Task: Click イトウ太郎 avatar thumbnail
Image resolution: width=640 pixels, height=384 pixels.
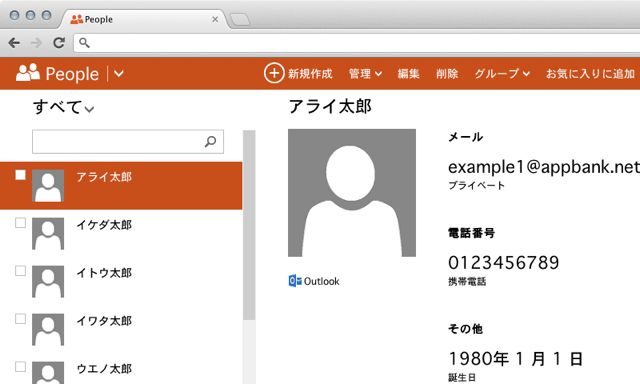Action: pyautogui.click(x=48, y=282)
